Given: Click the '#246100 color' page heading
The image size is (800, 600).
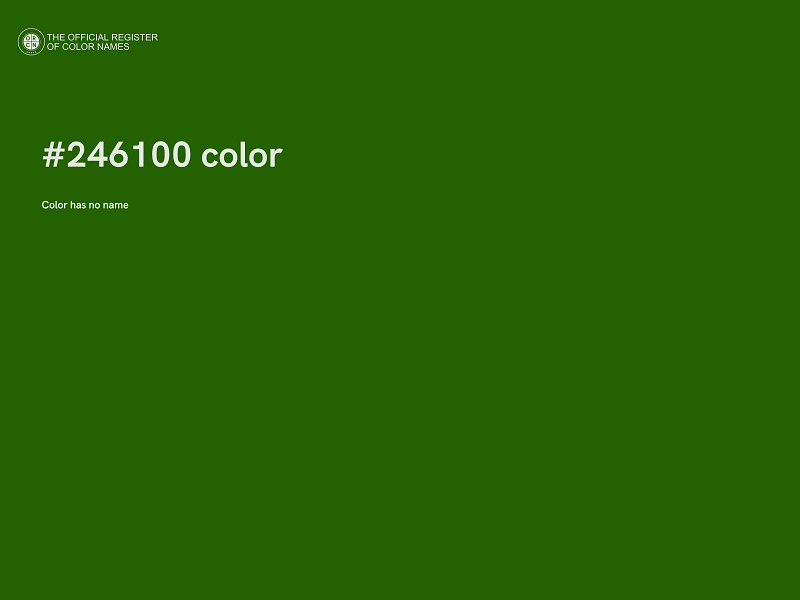Looking at the screenshot, I should tap(161, 155).
